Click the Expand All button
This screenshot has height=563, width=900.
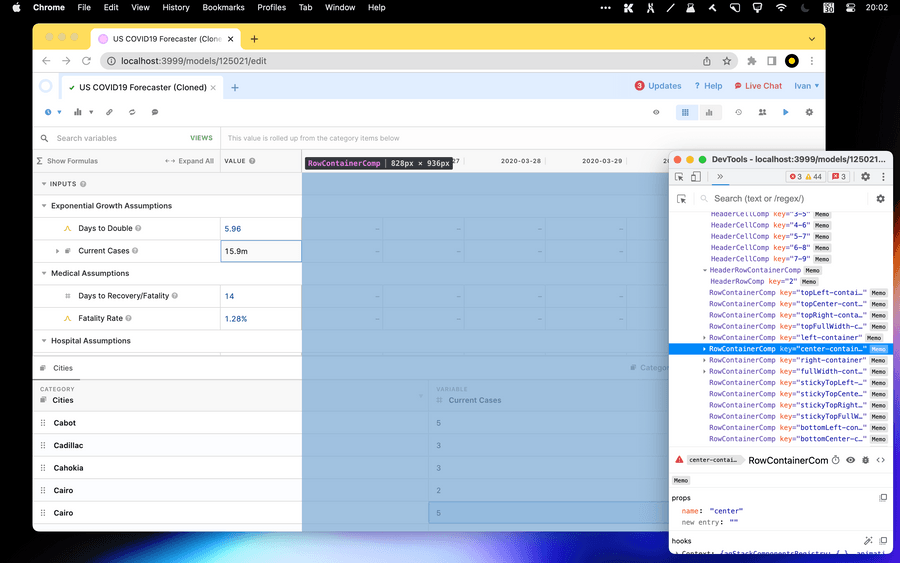(x=190, y=161)
